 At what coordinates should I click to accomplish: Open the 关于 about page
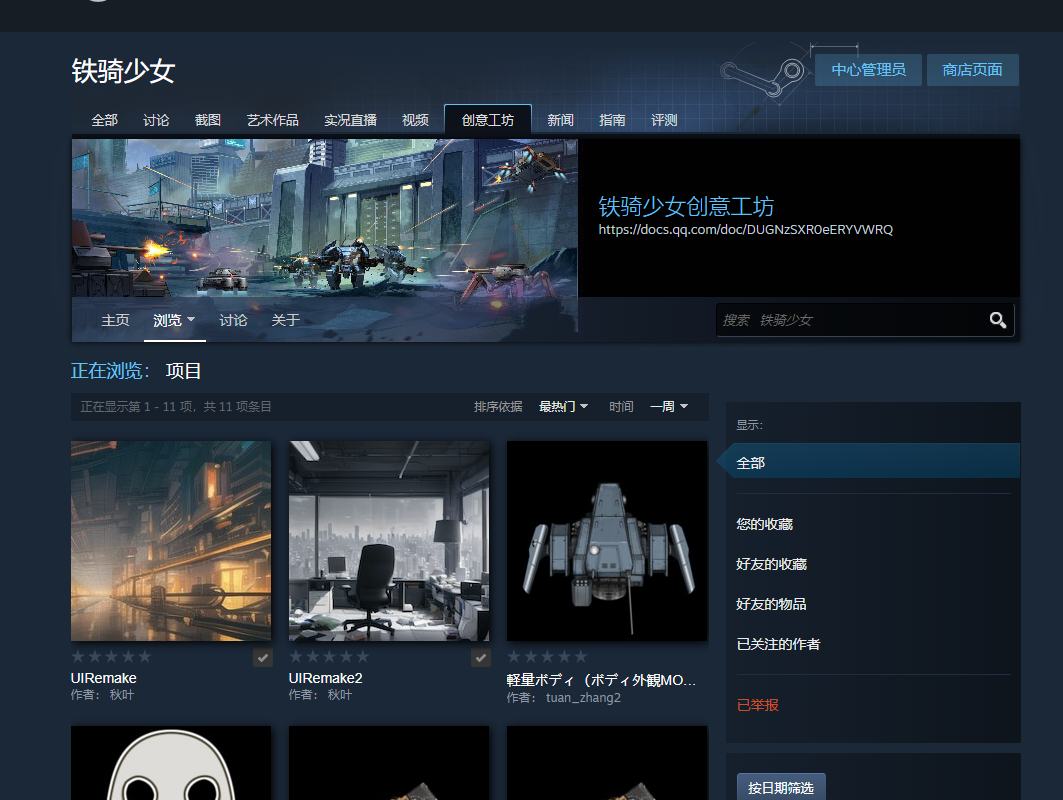[285, 320]
